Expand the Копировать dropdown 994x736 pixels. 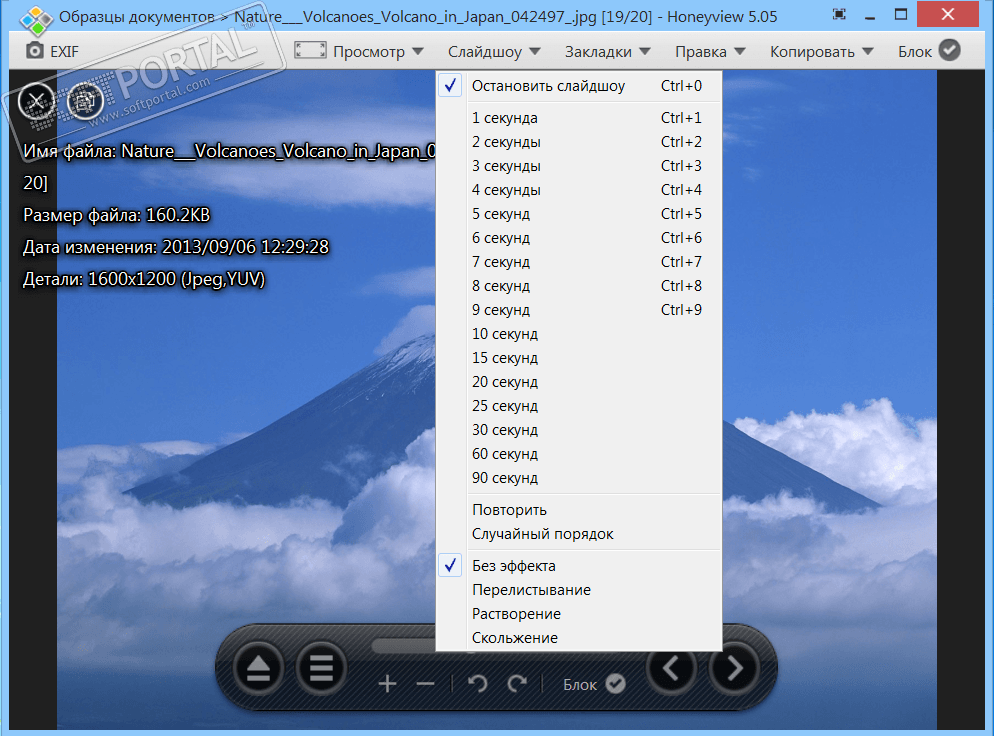[x=822, y=51]
